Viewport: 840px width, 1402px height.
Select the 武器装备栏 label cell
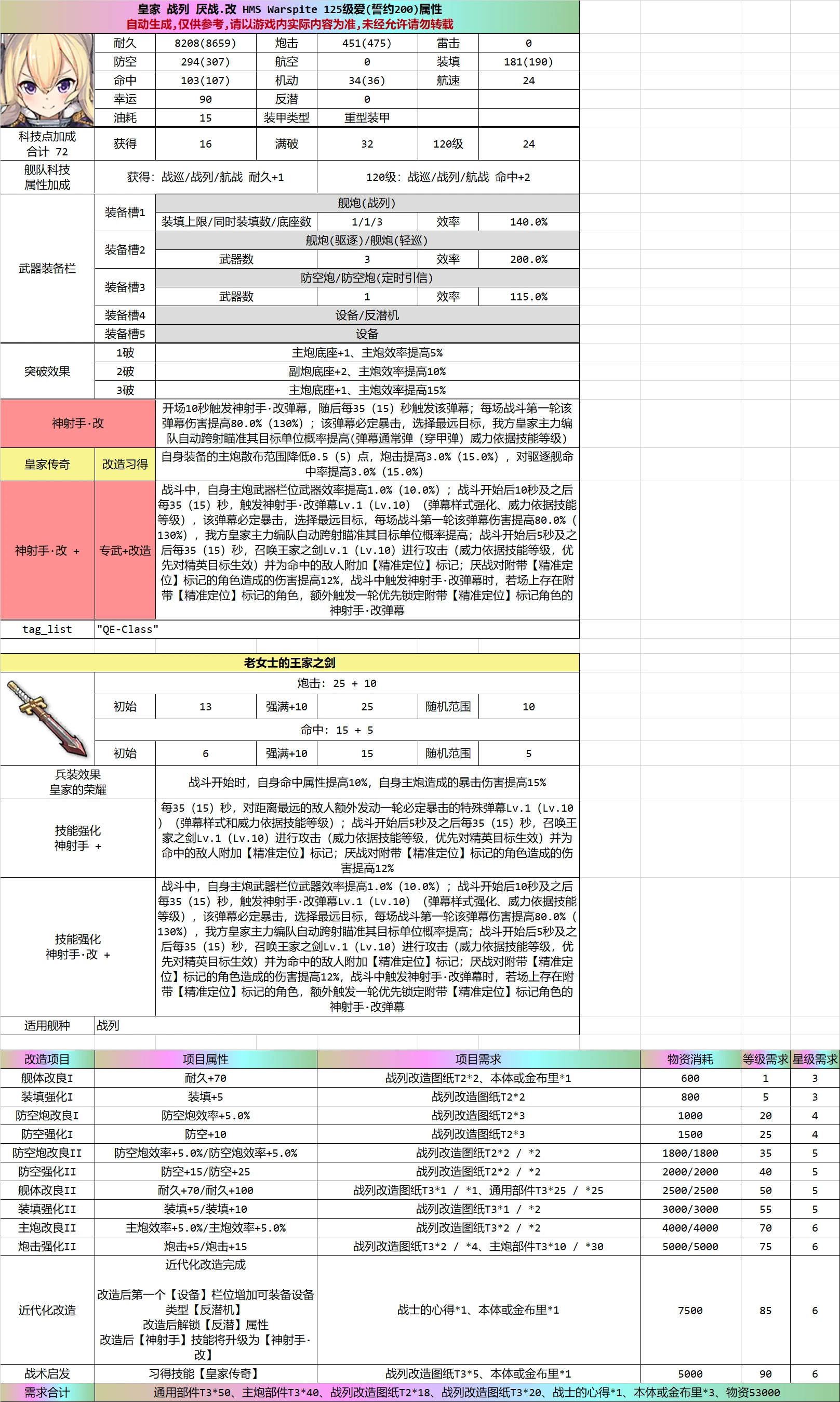point(47,268)
